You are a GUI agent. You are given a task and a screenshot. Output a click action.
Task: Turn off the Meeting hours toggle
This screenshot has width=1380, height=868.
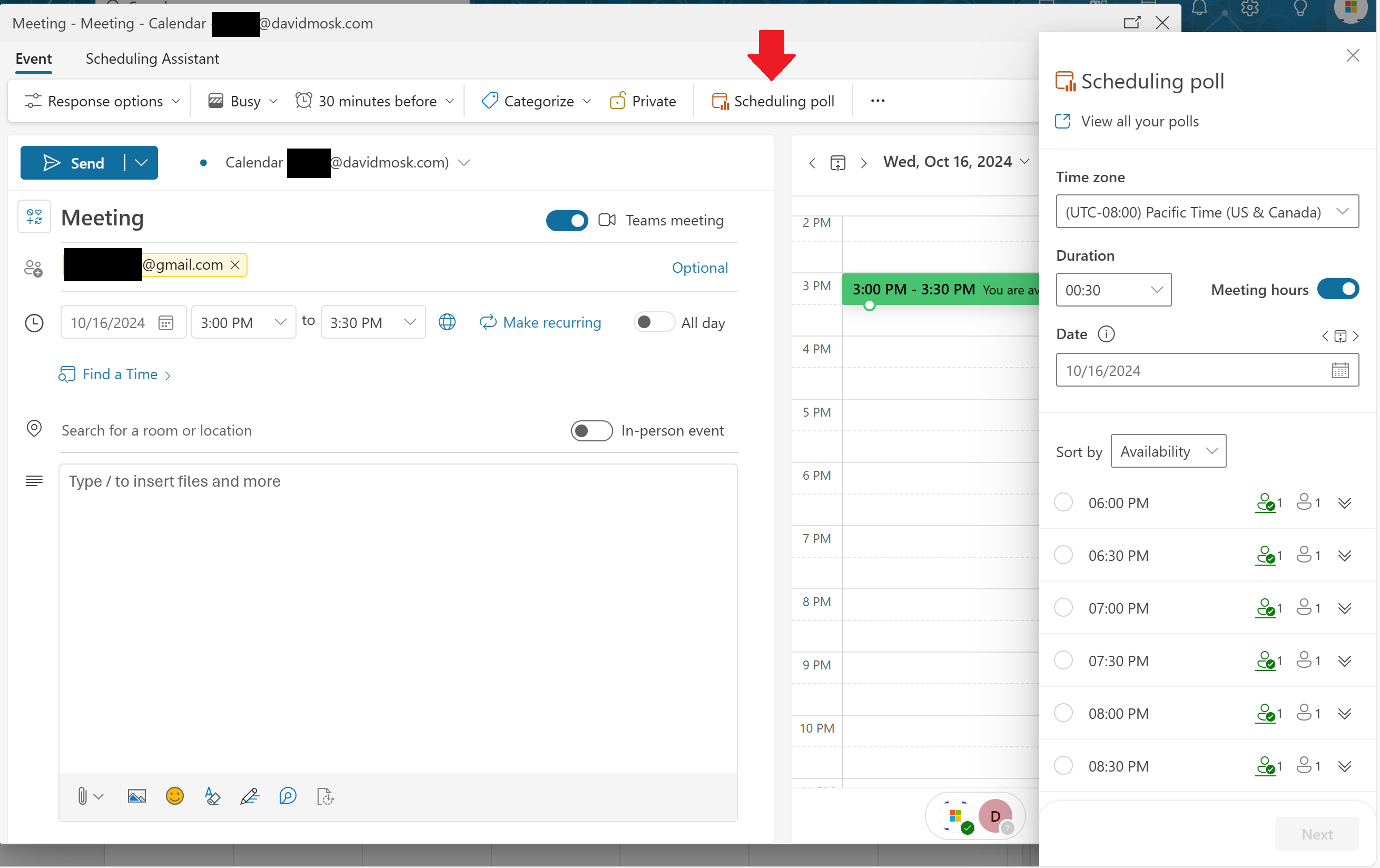point(1337,289)
